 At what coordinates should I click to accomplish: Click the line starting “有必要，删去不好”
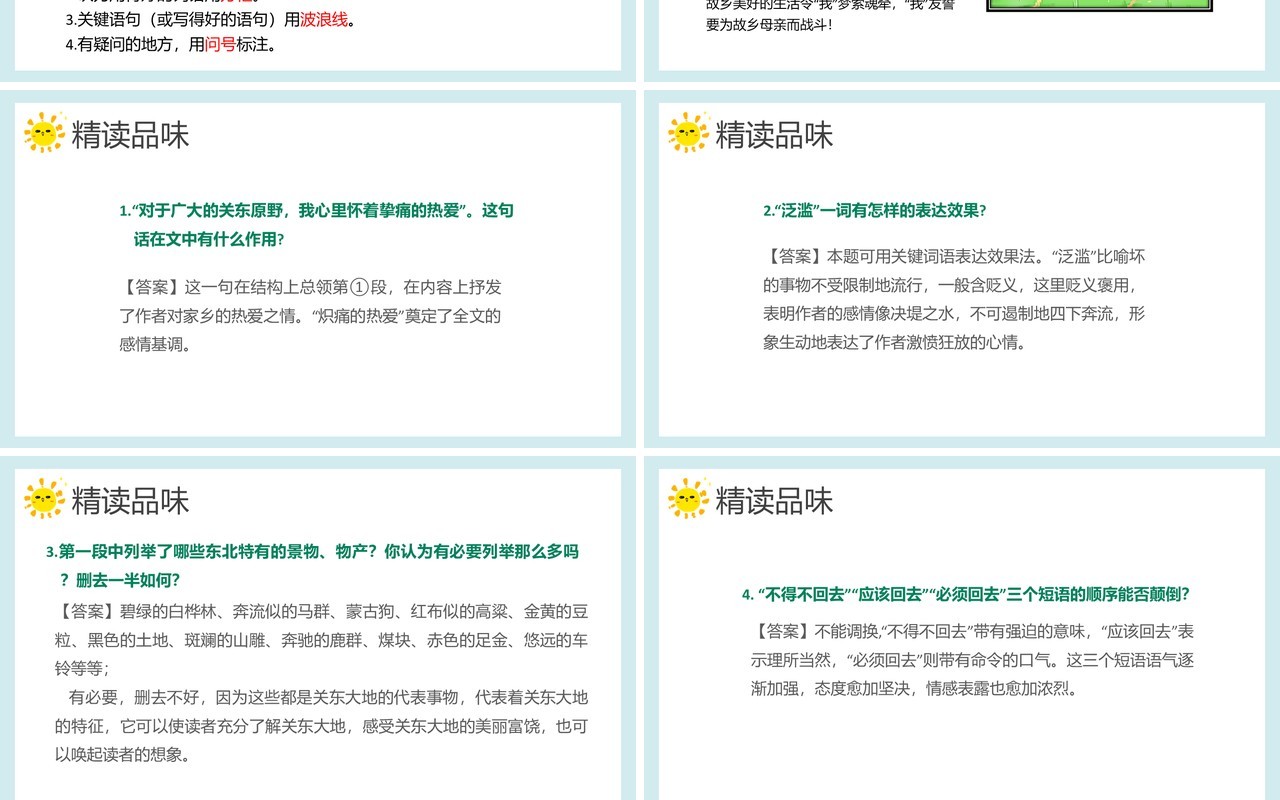click(328, 697)
